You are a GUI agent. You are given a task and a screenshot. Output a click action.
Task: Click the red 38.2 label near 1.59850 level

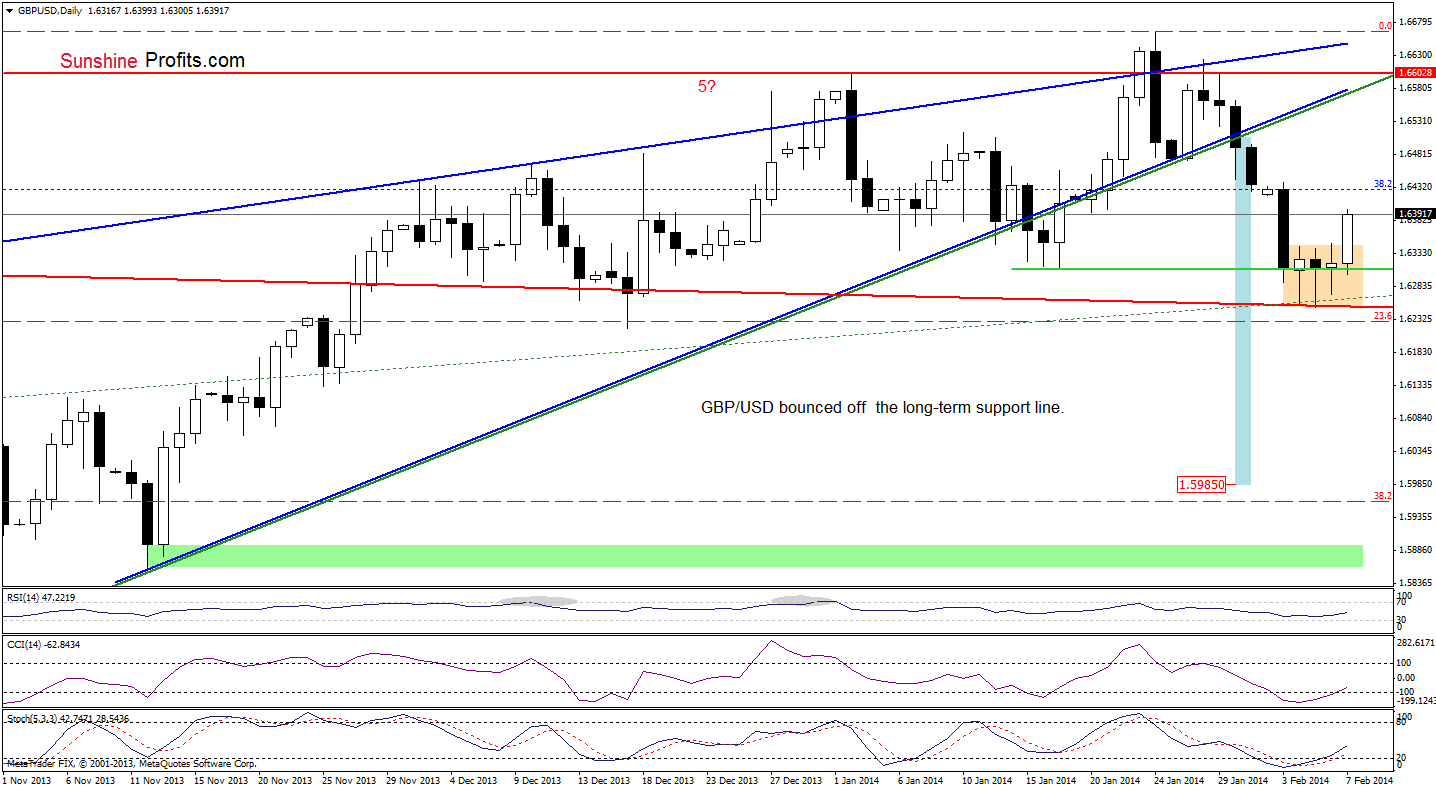[1382, 495]
